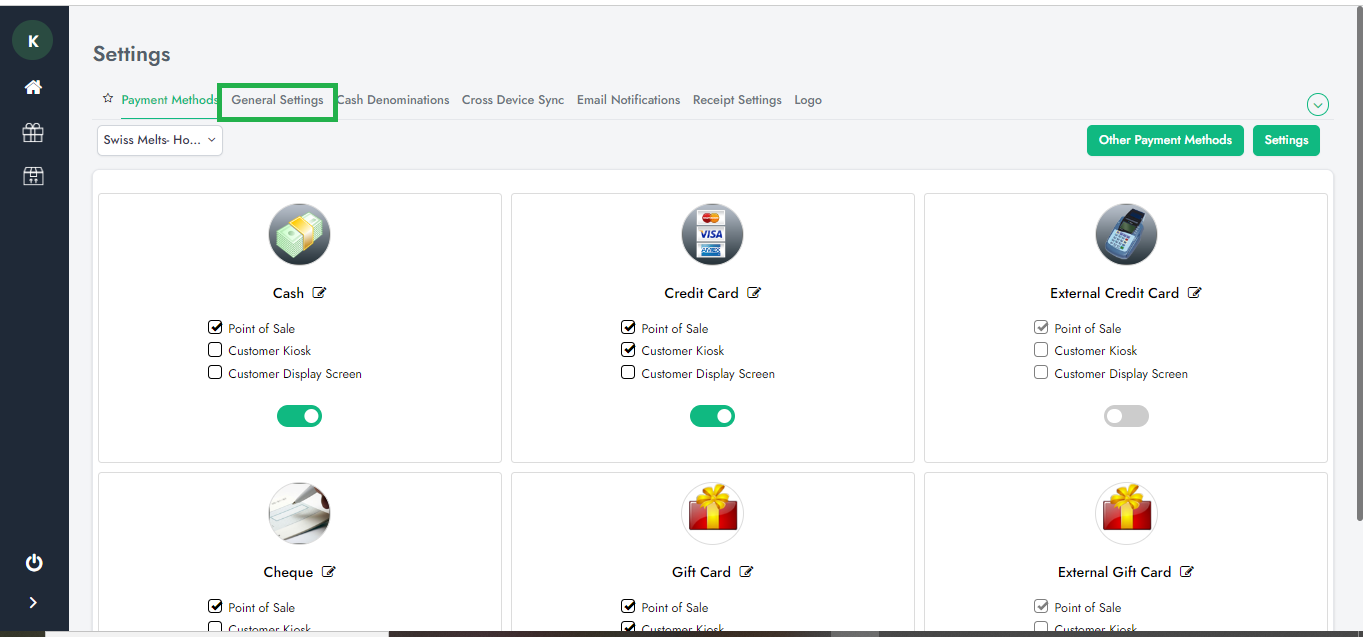Click edit icon beside Cheque
This screenshot has height=637, width=1363.
[329, 572]
